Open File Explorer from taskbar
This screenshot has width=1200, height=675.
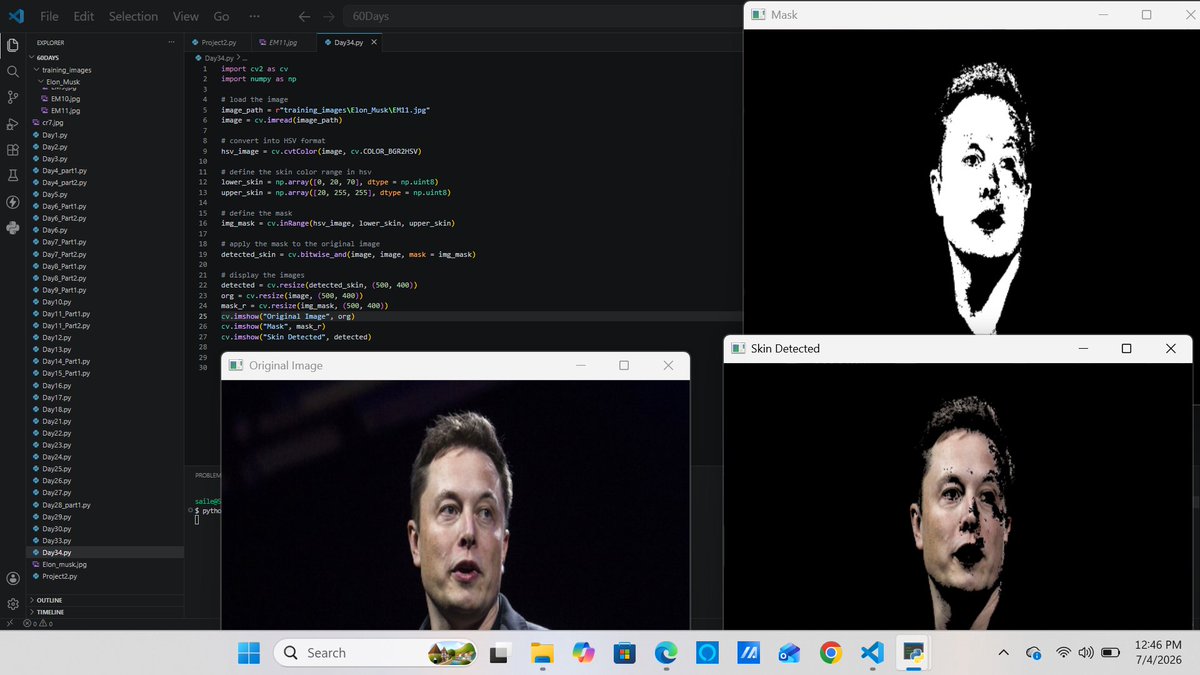[541, 653]
